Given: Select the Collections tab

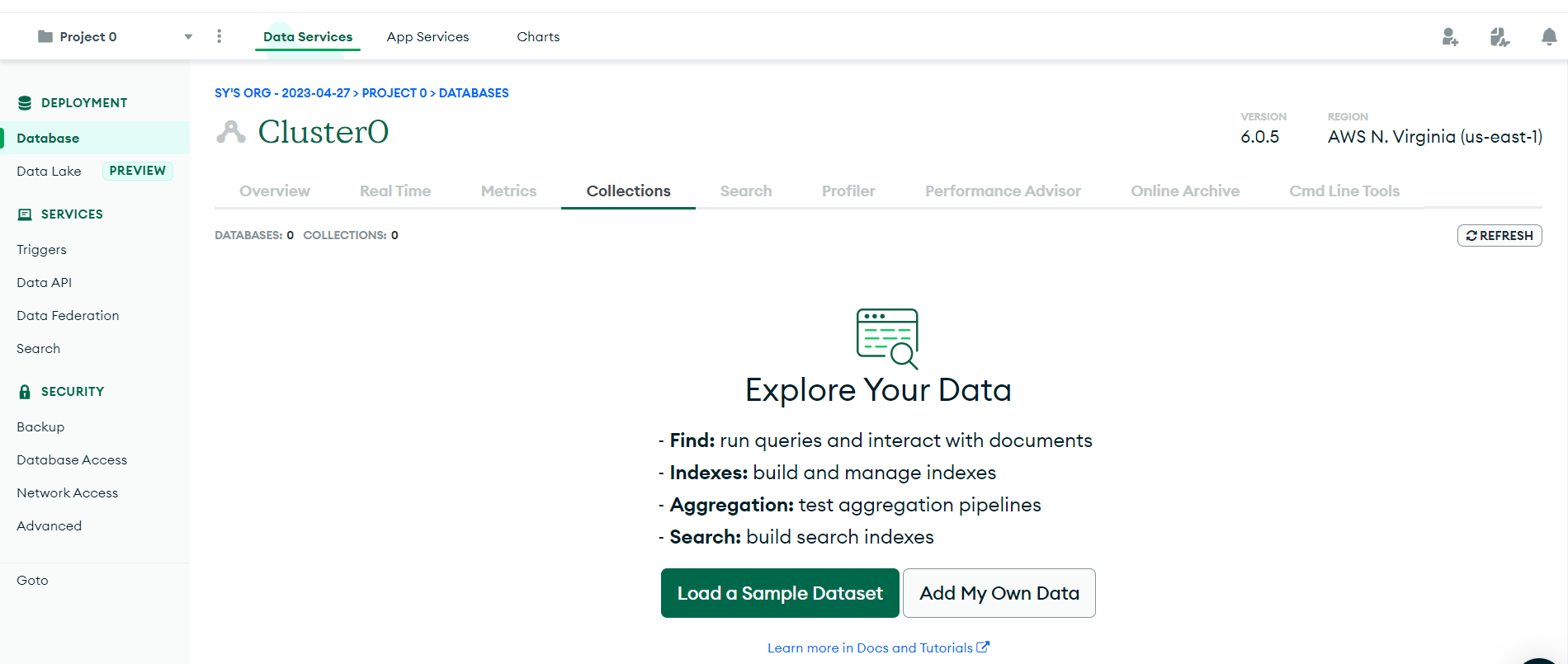Looking at the screenshot, I should coord(628,191).
